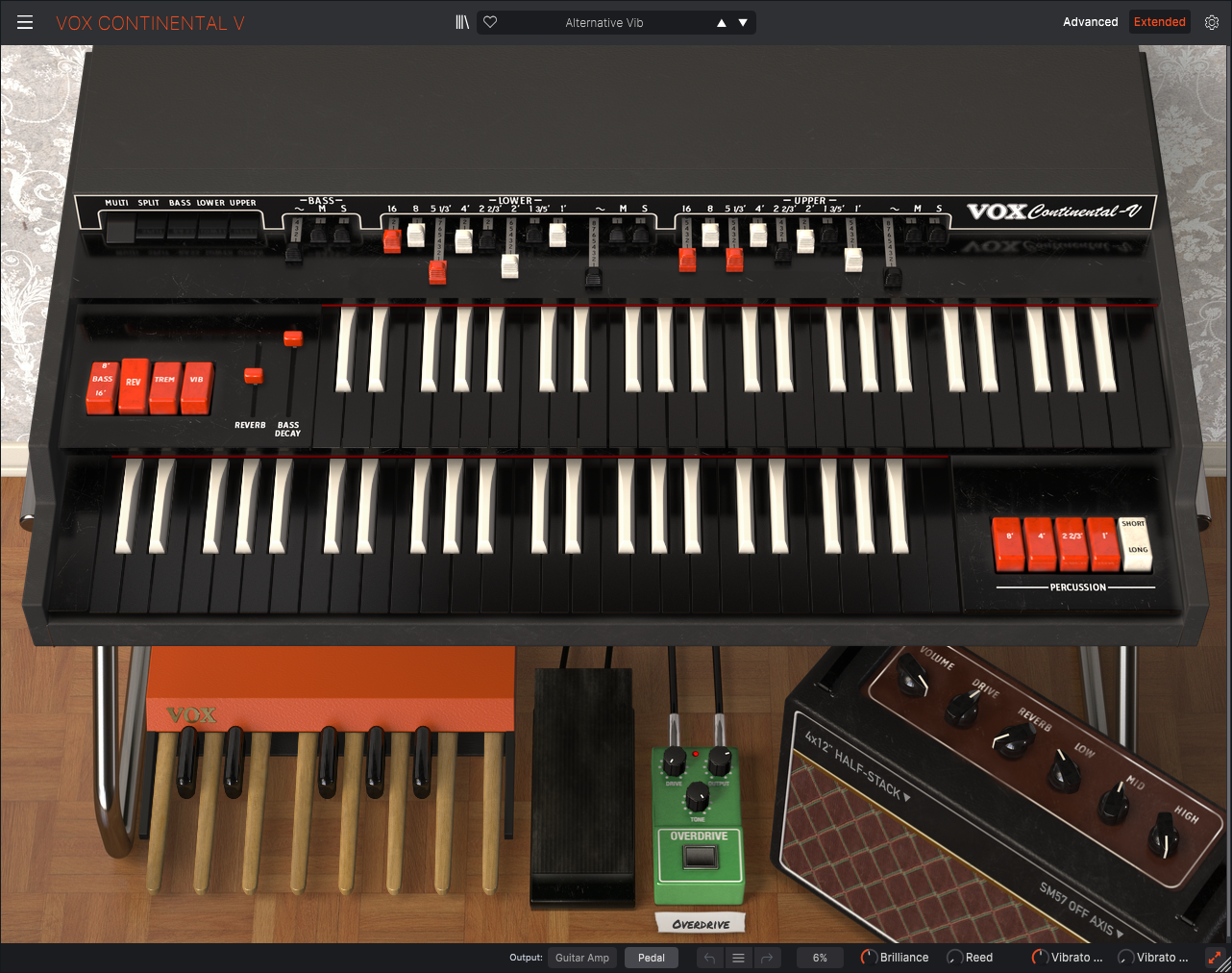Click the Guitar Amp output button
Viewport: 1232px width, 973px height.
pyautogui.click(x=582, y=958)
